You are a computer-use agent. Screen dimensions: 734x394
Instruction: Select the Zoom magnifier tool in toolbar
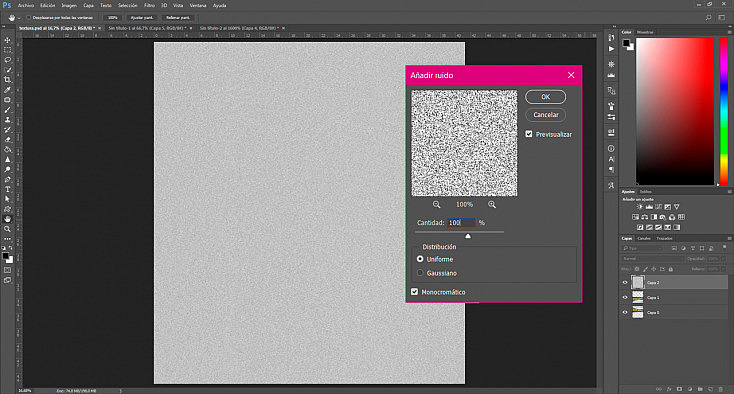[7, 229]
